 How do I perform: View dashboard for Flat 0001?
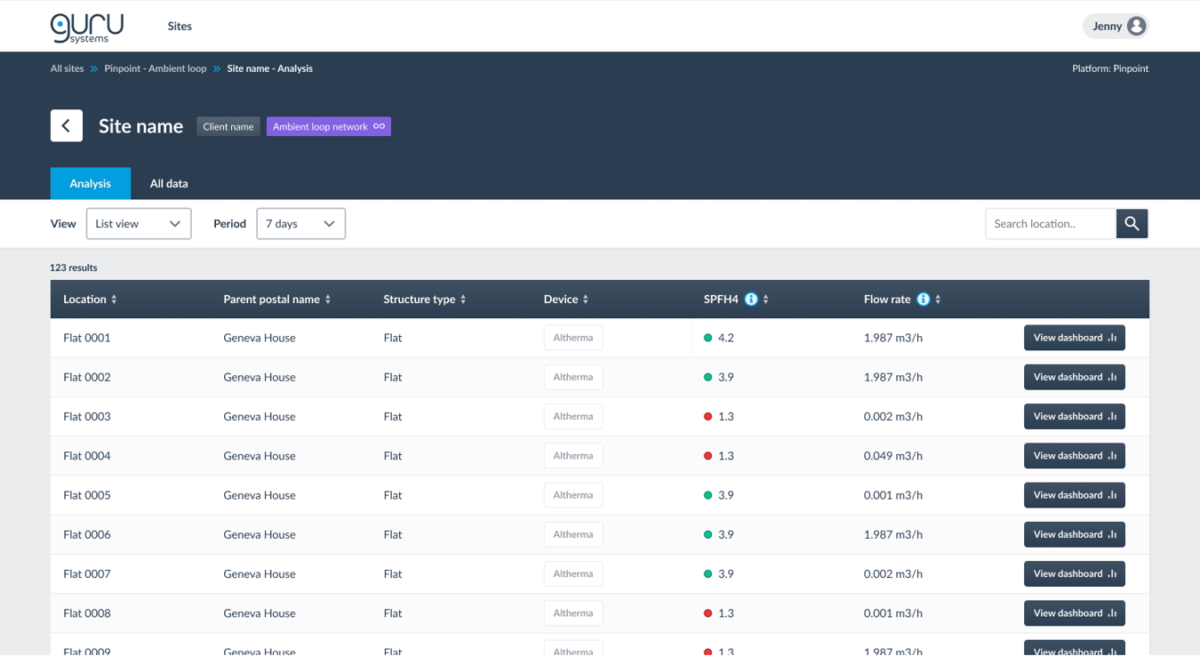tap(1074, 338)
